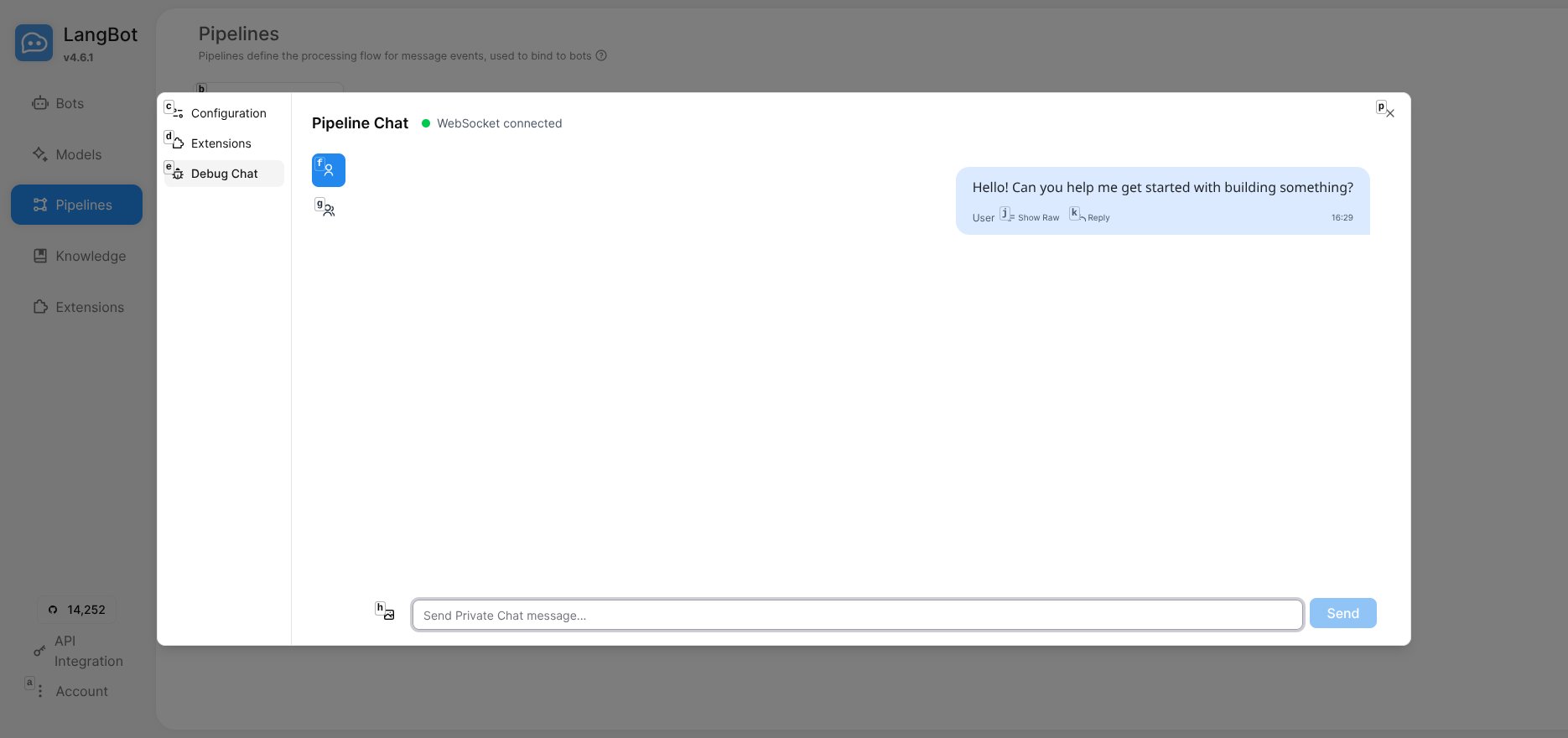
Task: Close the Pipeline Chat dialog
Action: click(1389, 113)
